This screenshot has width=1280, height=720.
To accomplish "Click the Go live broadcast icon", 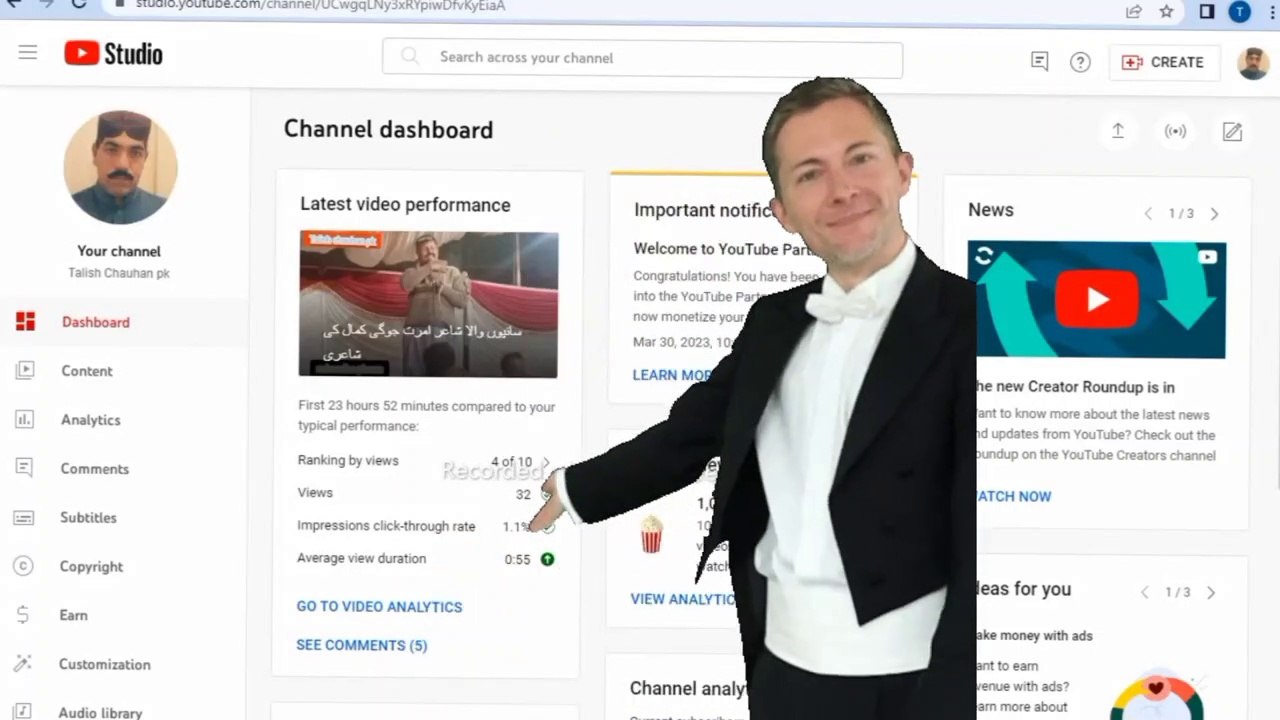I will pos(1175,131).
